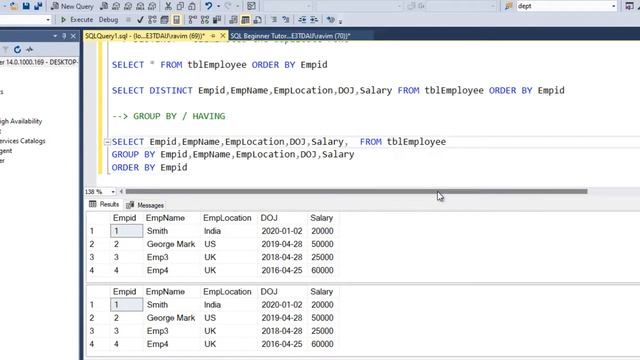Toggle Include Live Query Statistics

pyautogui.click(x=205, y=20)
